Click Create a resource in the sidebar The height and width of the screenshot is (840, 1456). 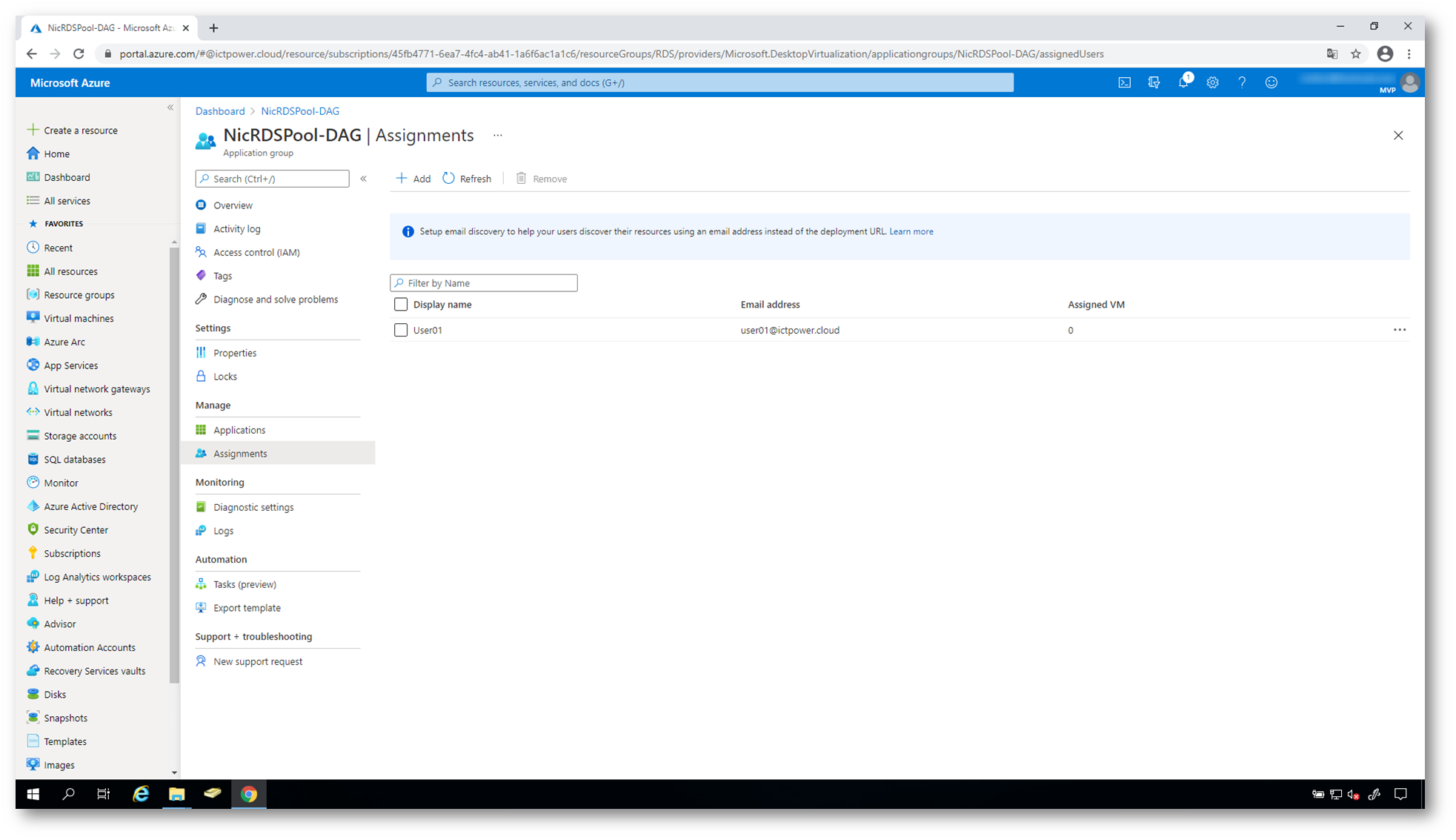pos(80,130)
